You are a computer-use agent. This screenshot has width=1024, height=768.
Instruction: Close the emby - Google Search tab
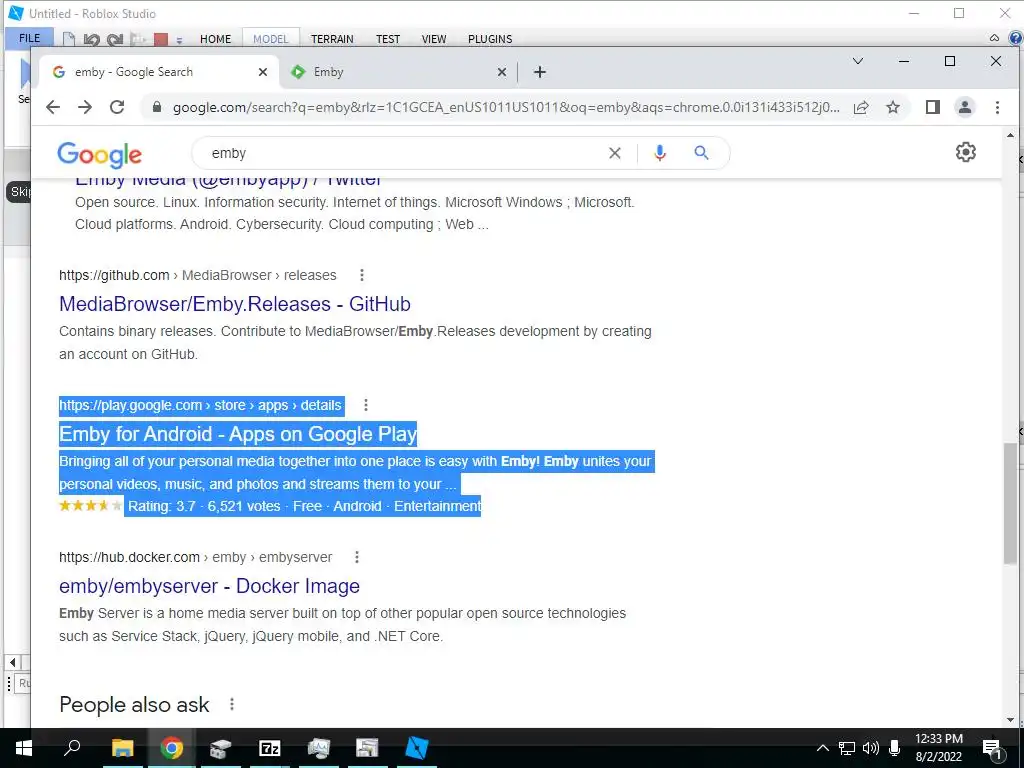point(263,72)
